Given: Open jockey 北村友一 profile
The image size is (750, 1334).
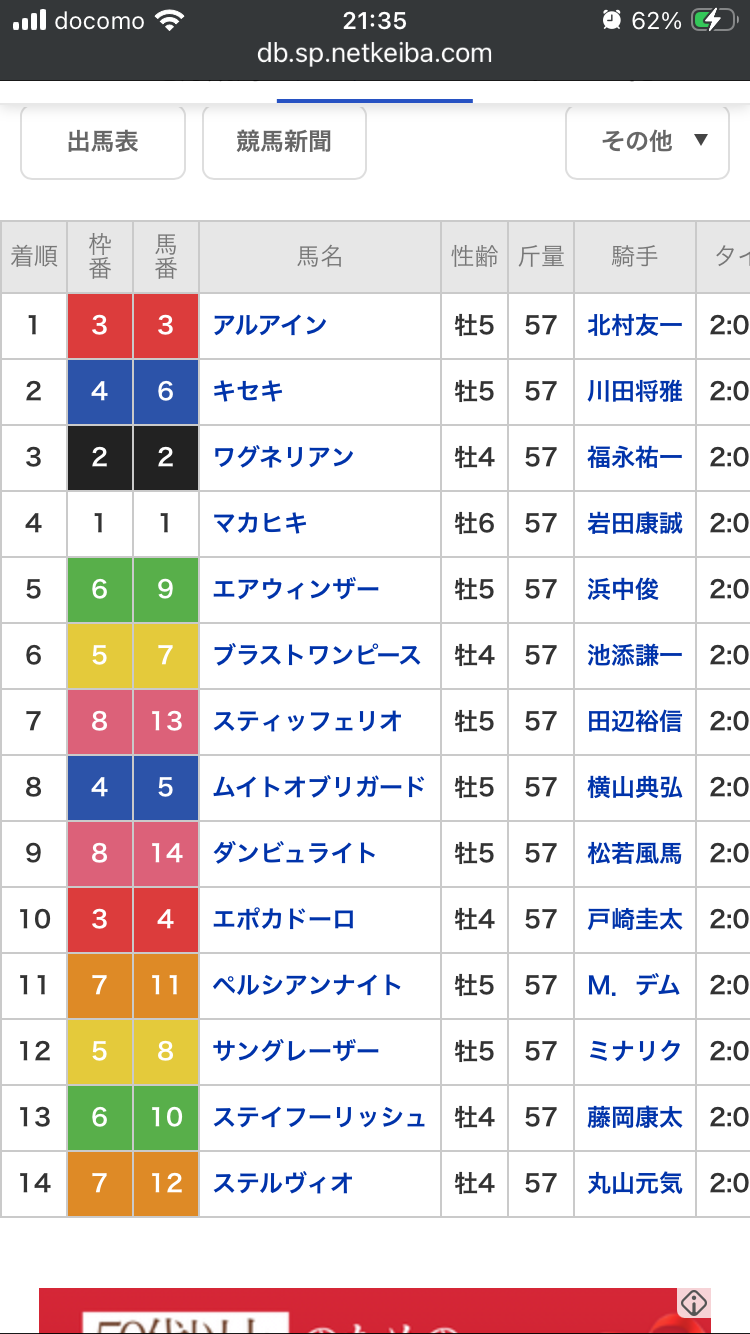Looking at the screenshot, I should coord(635,325).
